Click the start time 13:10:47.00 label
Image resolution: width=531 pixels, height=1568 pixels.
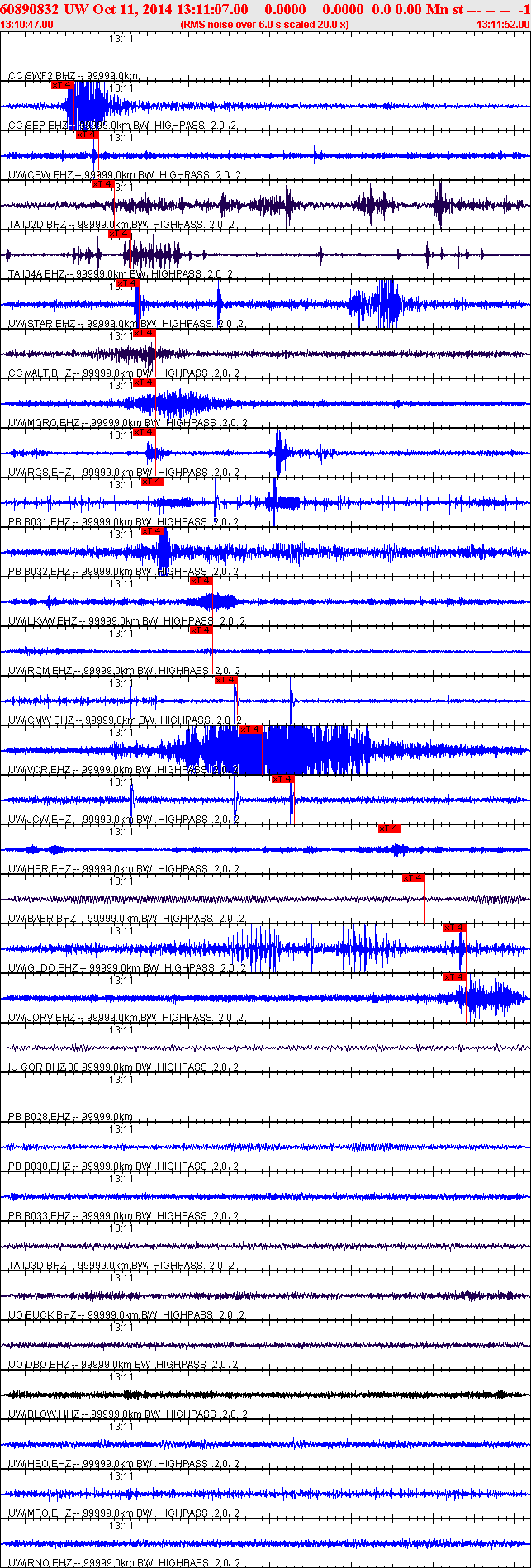[x=26, y=25]
